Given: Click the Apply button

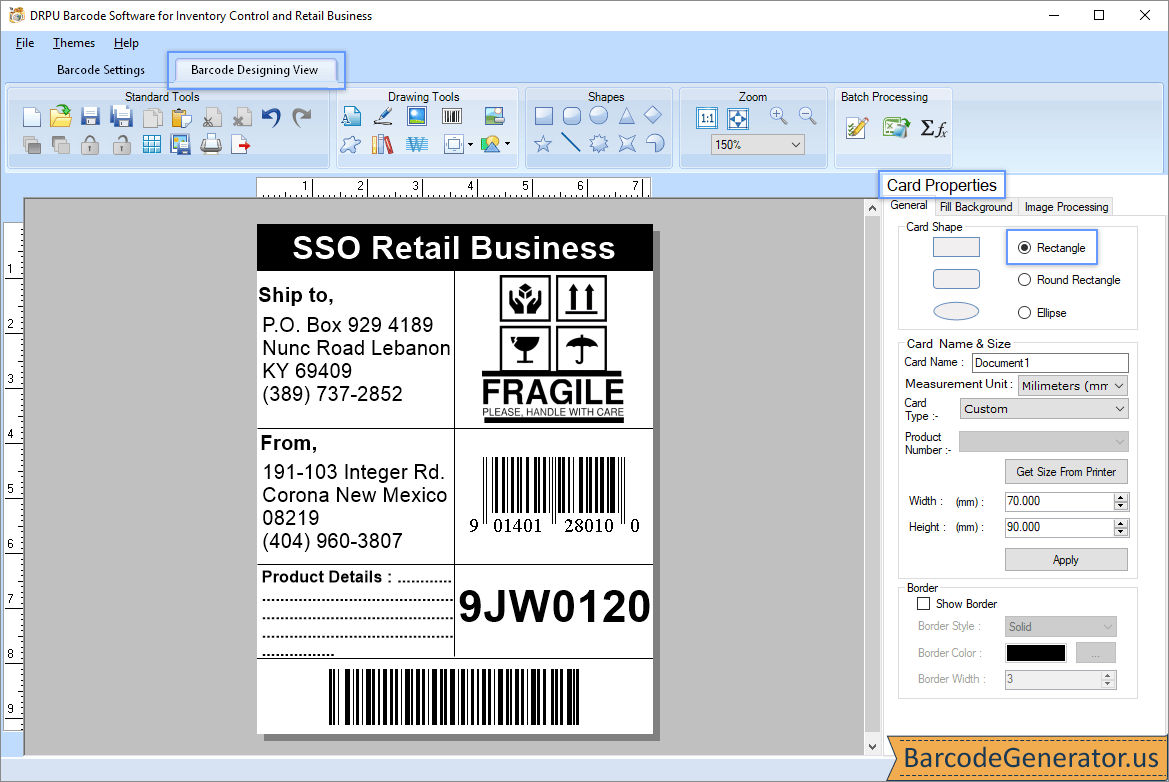Looking at the screenshot, I should [x=1066, y=560].
